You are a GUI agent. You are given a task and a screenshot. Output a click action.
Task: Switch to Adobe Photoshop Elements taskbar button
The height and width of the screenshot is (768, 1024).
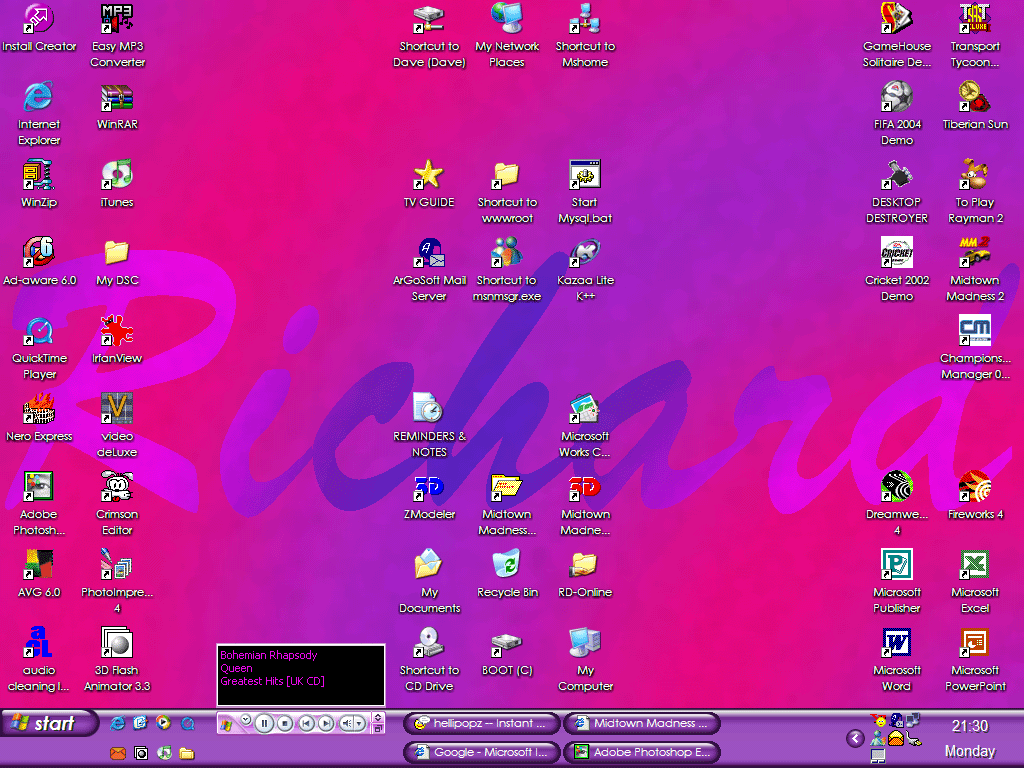coord(642,752)
